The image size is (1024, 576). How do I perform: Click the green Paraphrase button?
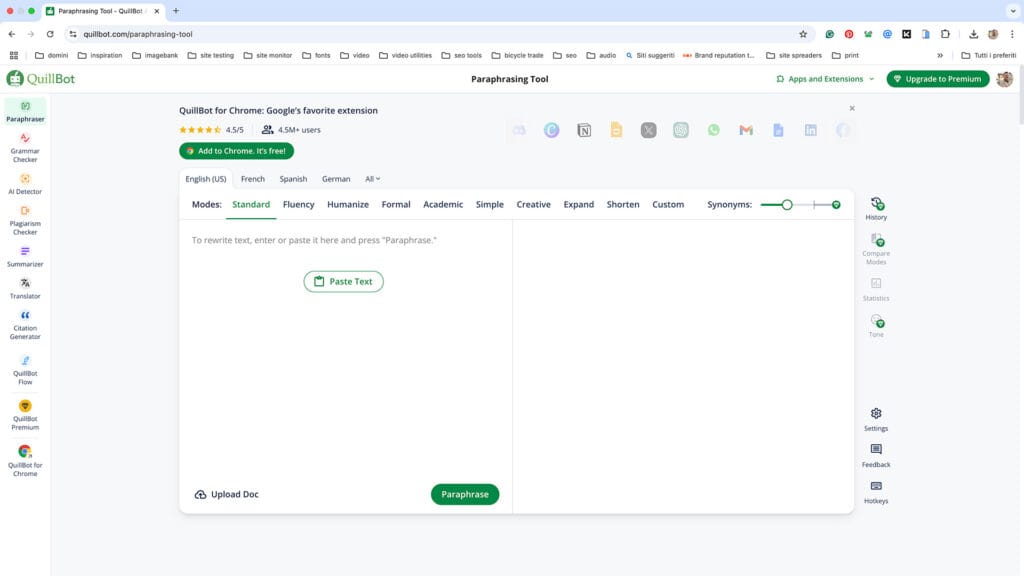464,493
